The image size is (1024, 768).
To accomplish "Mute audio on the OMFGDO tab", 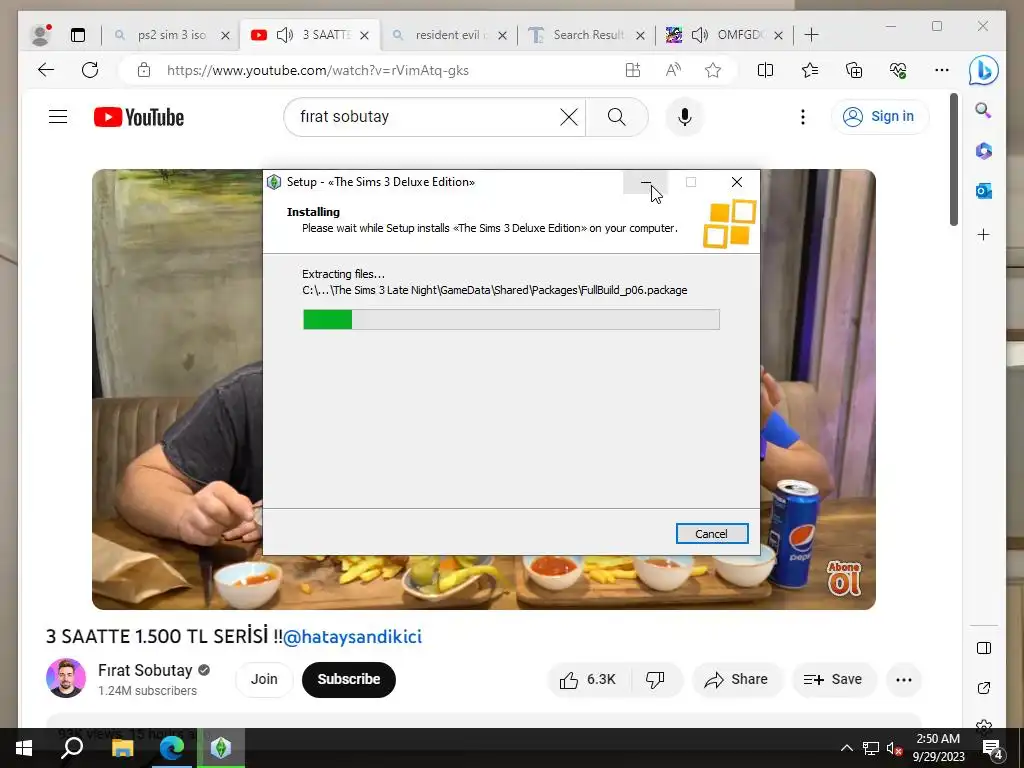I will [x=699, y=35].
